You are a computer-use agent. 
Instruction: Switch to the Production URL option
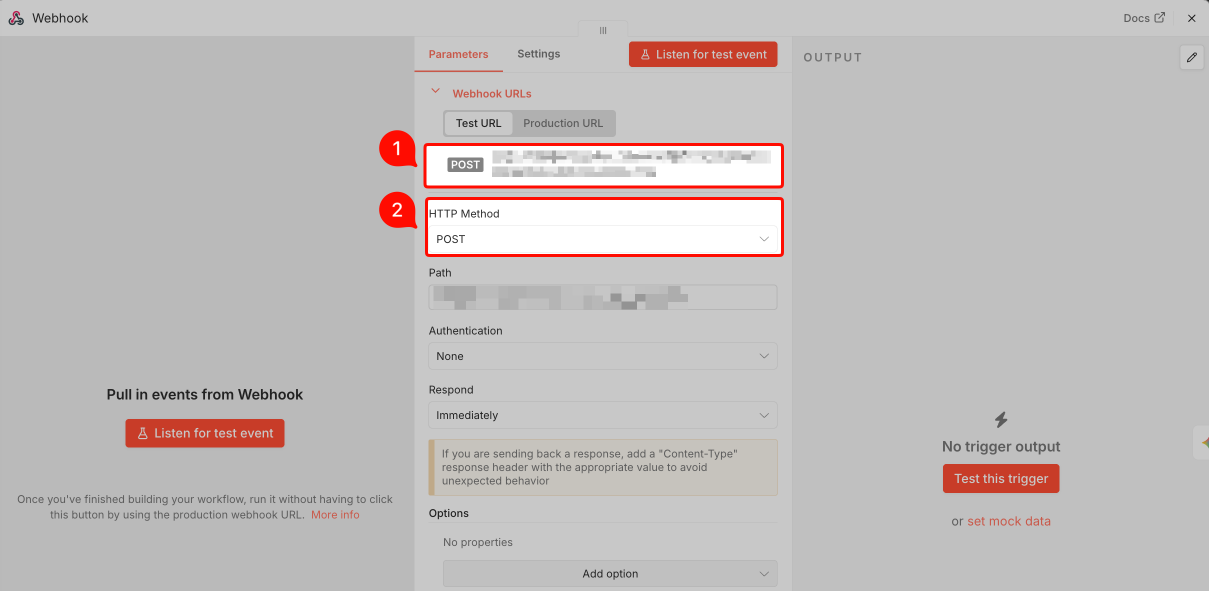563,123
